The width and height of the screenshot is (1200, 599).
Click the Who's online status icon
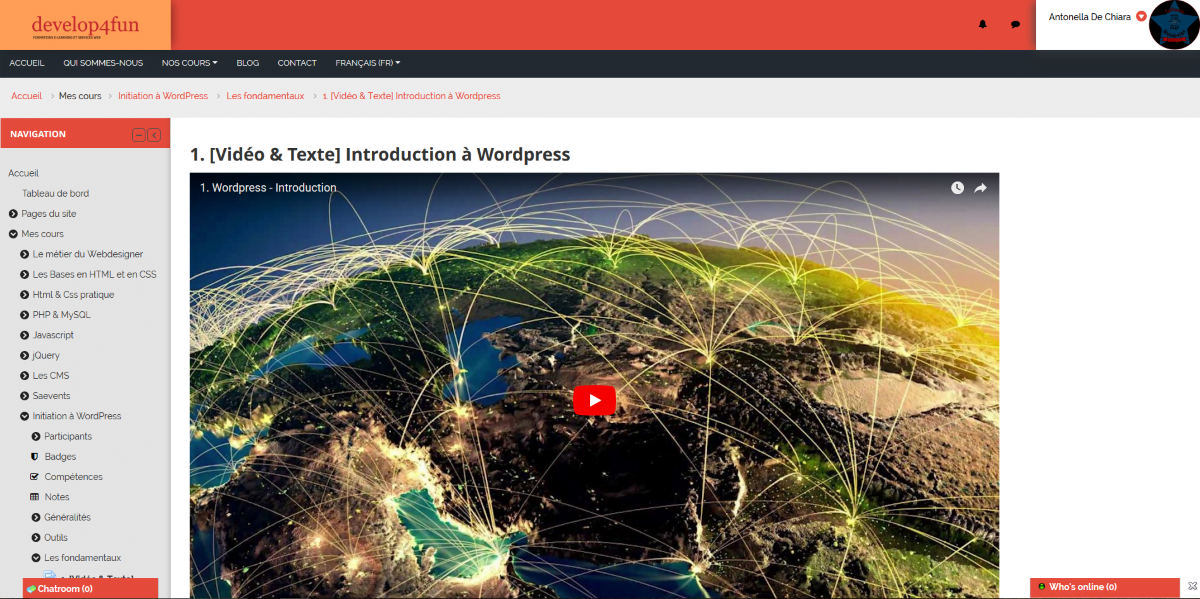1042,587
